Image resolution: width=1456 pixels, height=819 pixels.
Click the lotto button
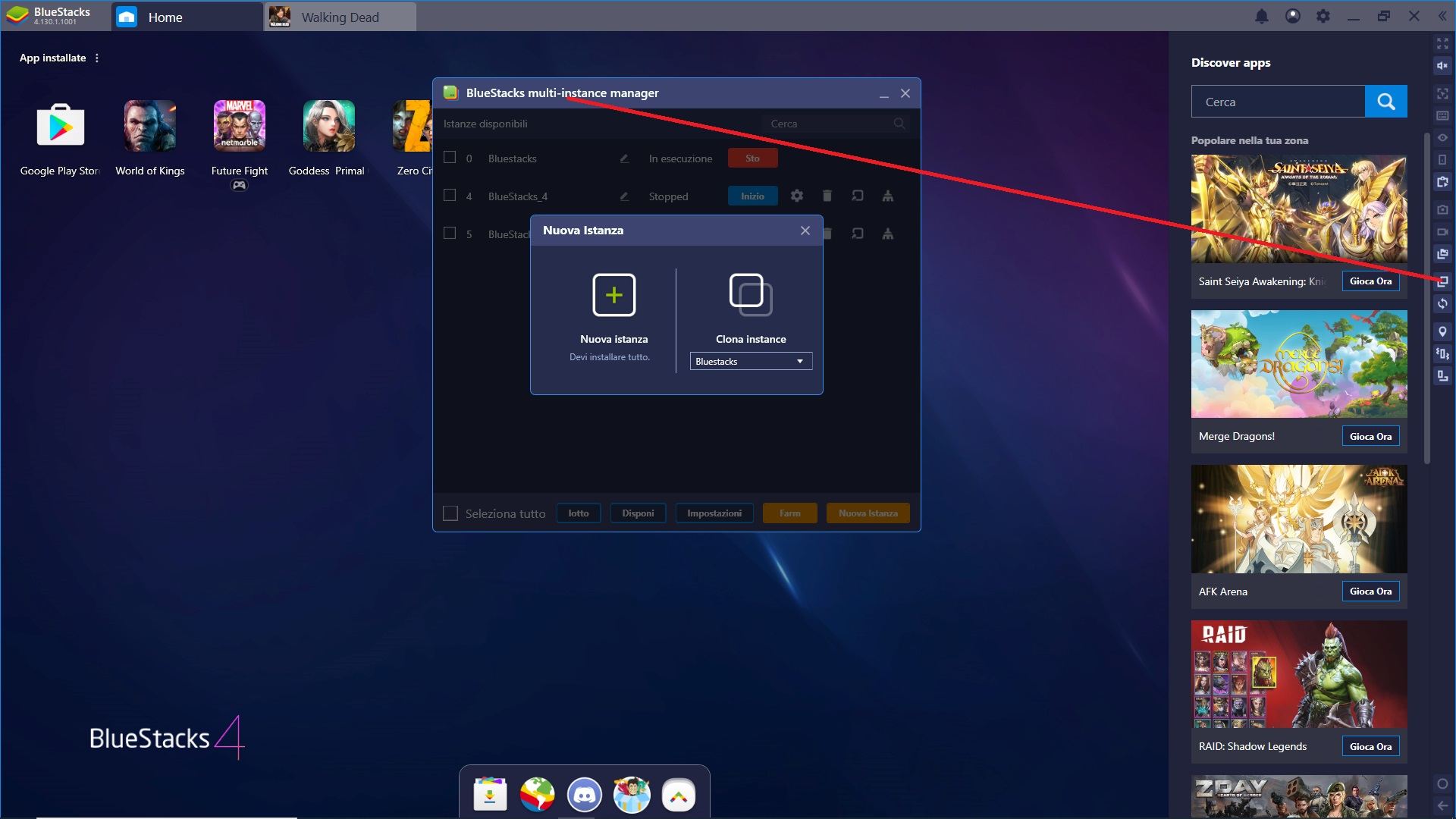[579, 513]
